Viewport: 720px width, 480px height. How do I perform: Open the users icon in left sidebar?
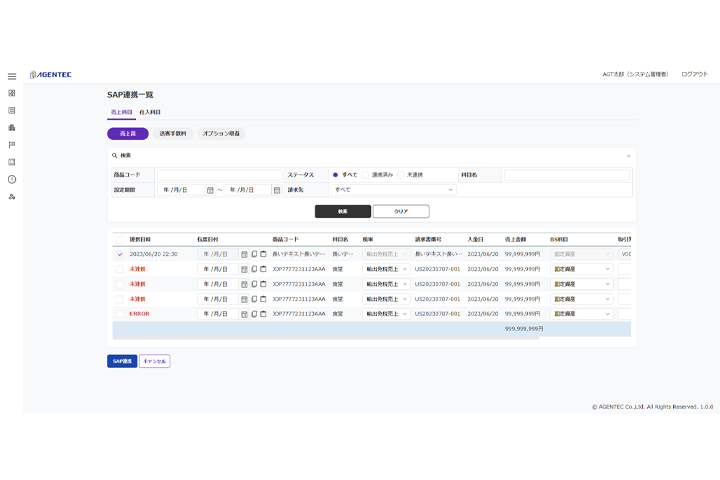click(12, 196)
